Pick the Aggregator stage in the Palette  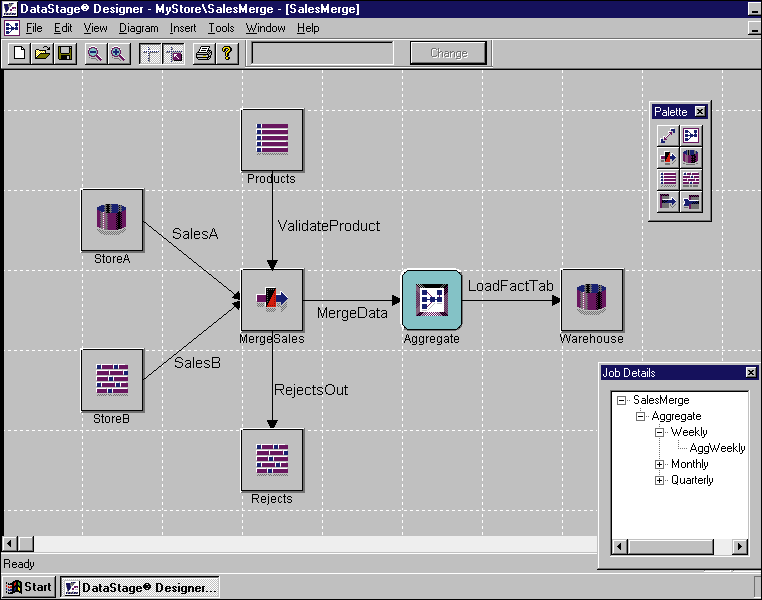pyautogui.click(x=691, y=135)
